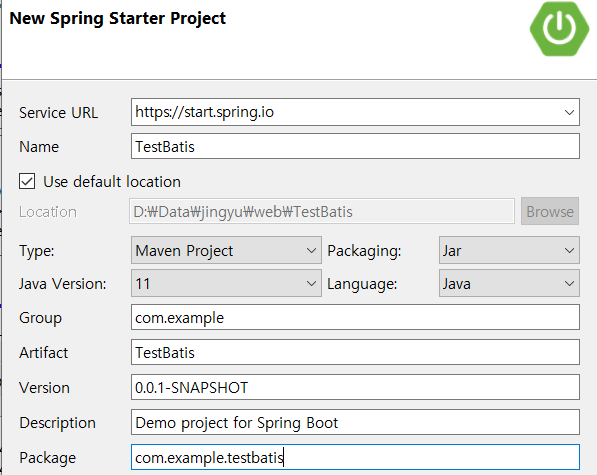Image resolution: width=597 pixels, height=475 pixels.
Task: Click the Service URL text https://start.spring.io
Action: (x=204, y=112)
